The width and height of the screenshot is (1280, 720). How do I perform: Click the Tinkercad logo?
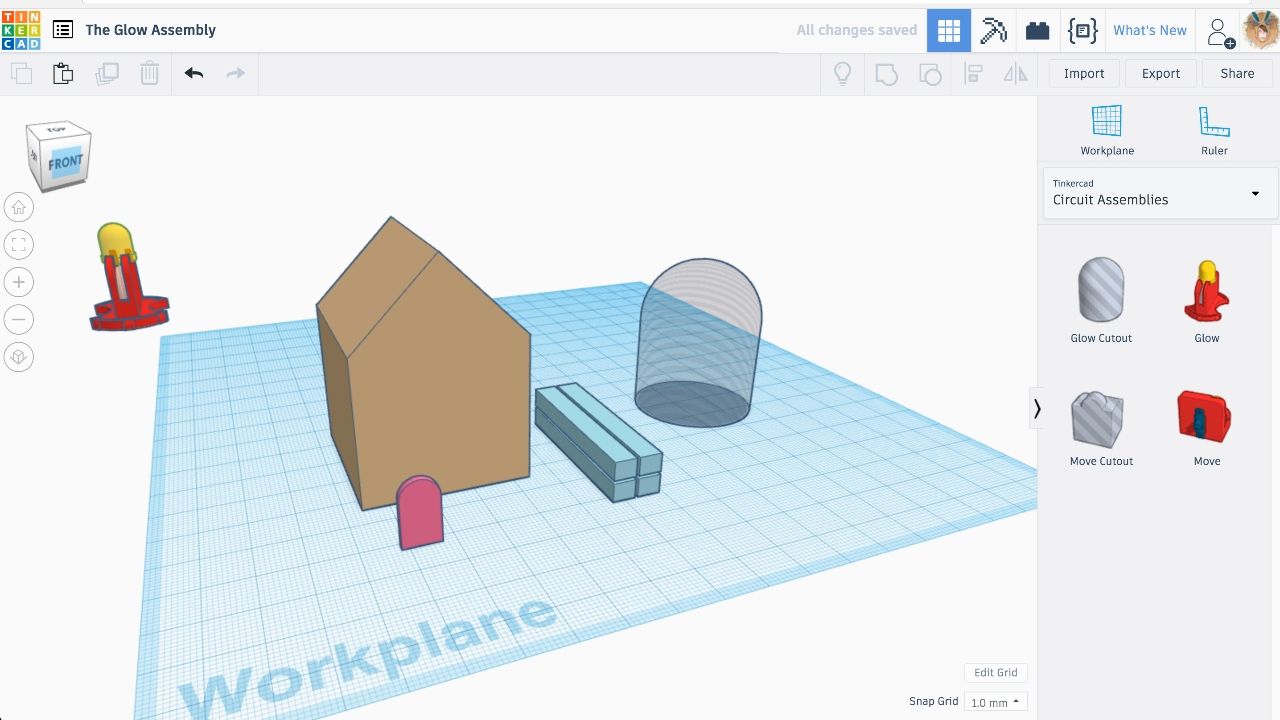(x=21, y=30)
